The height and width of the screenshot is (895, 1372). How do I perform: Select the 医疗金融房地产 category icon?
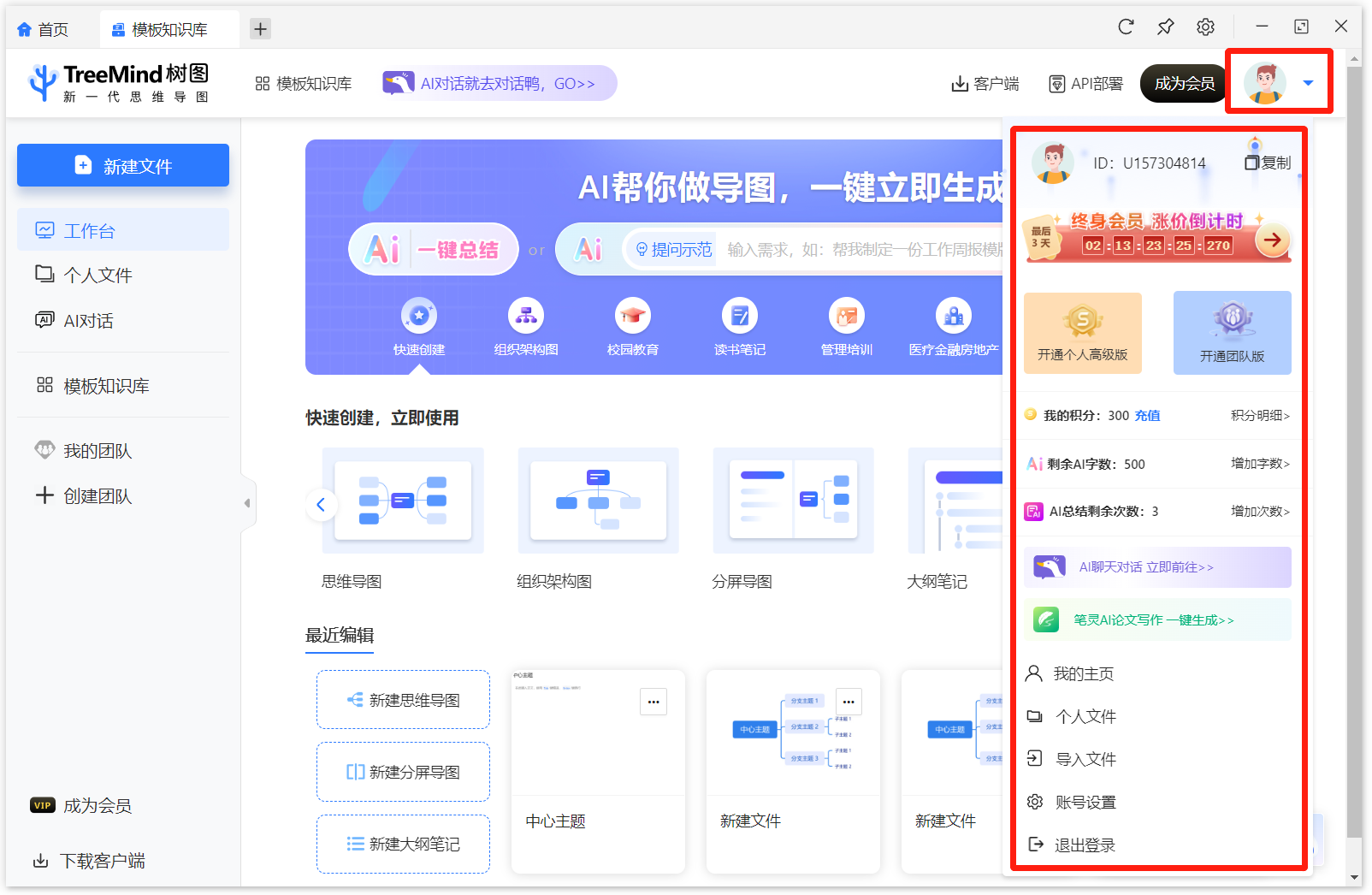954,326
